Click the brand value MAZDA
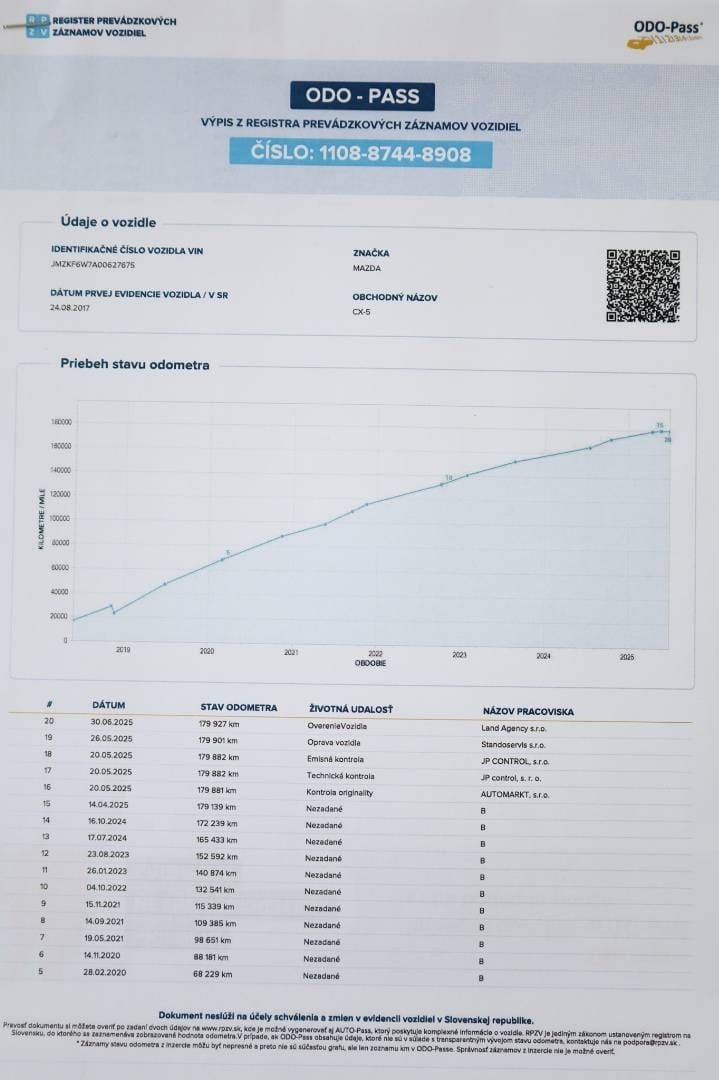 366,269
